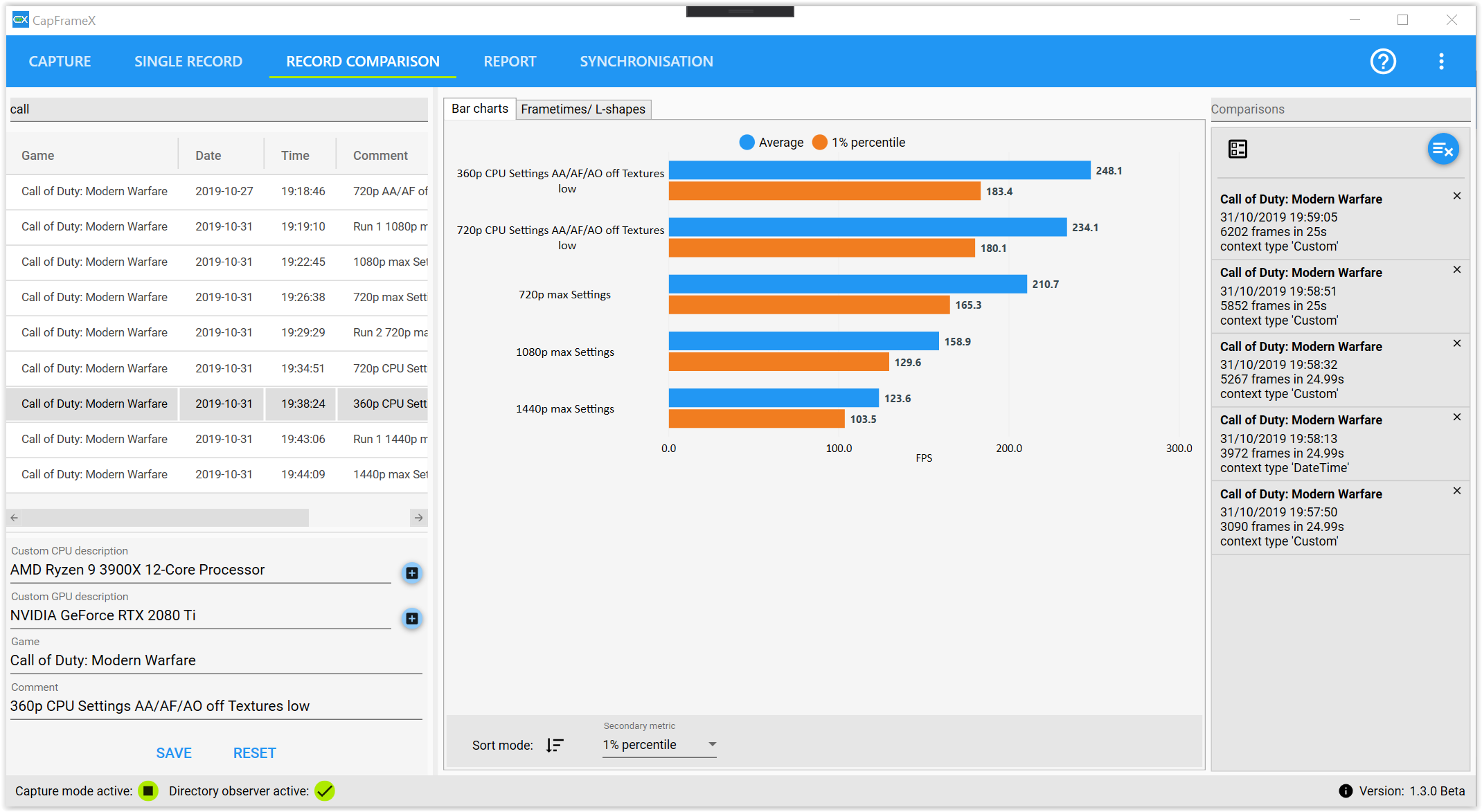Click the plus icon beside GPU description
Viewport: 1482px width, 812px height.
pyautogui.click(x=412, y=618)
